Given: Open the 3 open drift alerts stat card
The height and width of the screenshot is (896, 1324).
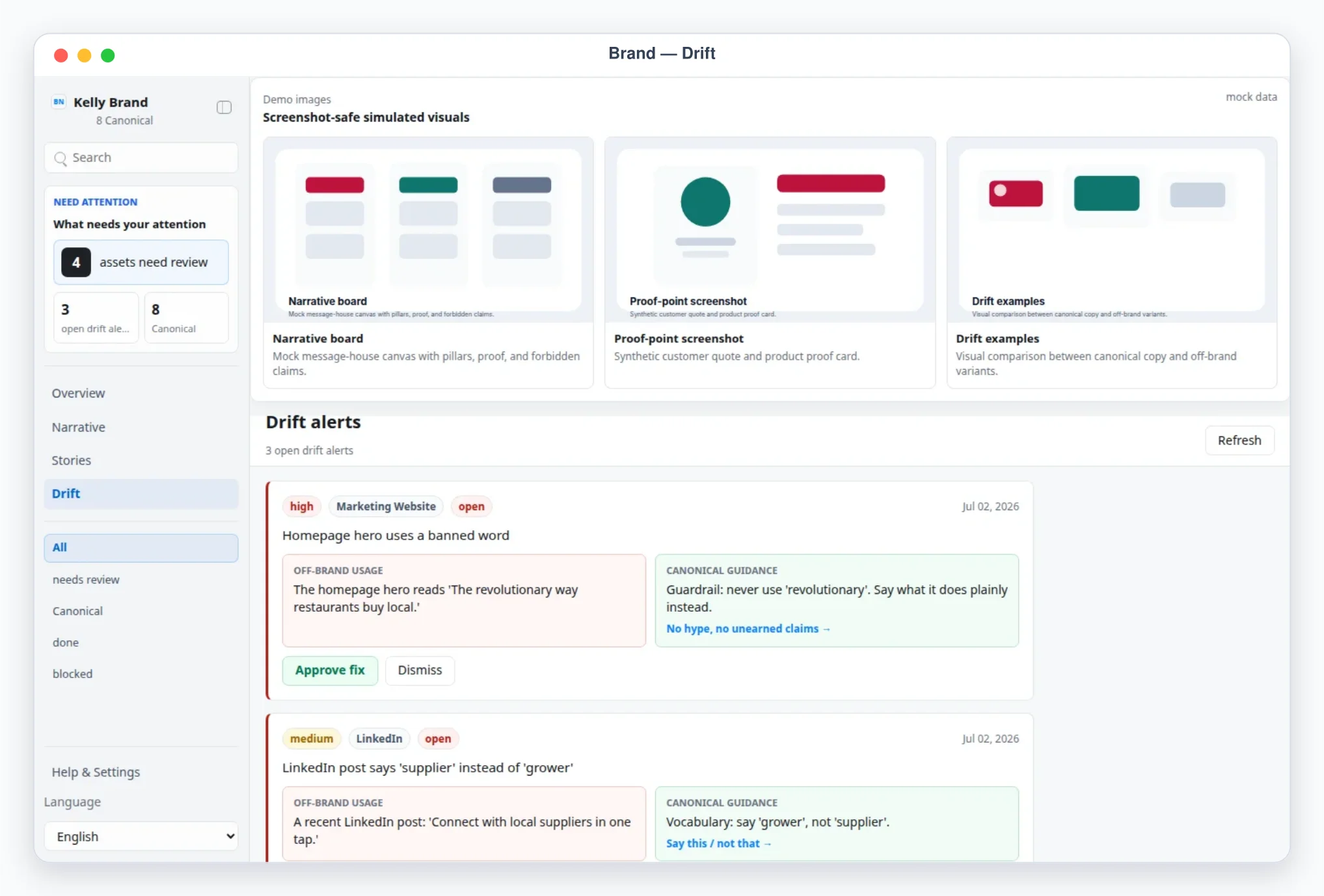Looking at the screenshot, I should click(96, 318).
